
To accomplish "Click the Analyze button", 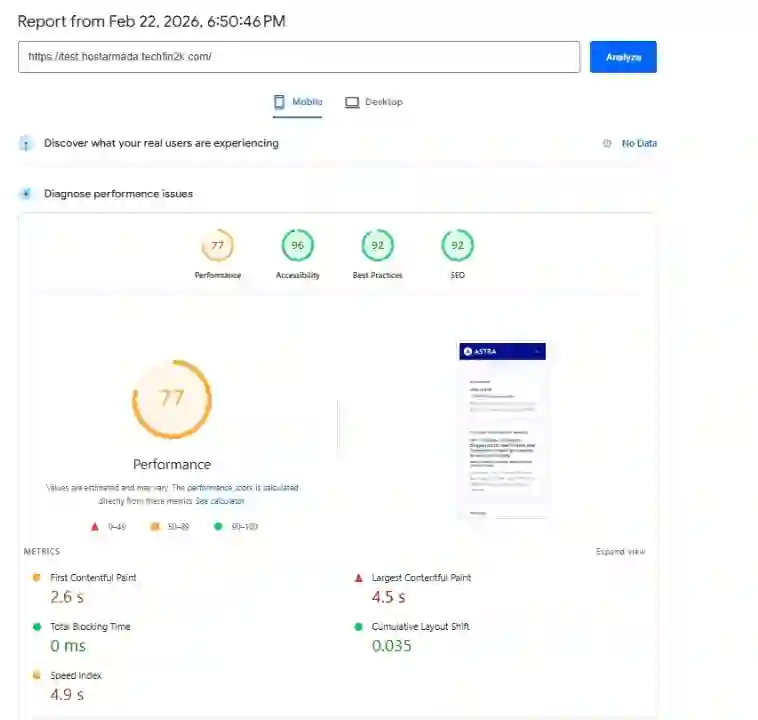I will [x=623, y=57].
